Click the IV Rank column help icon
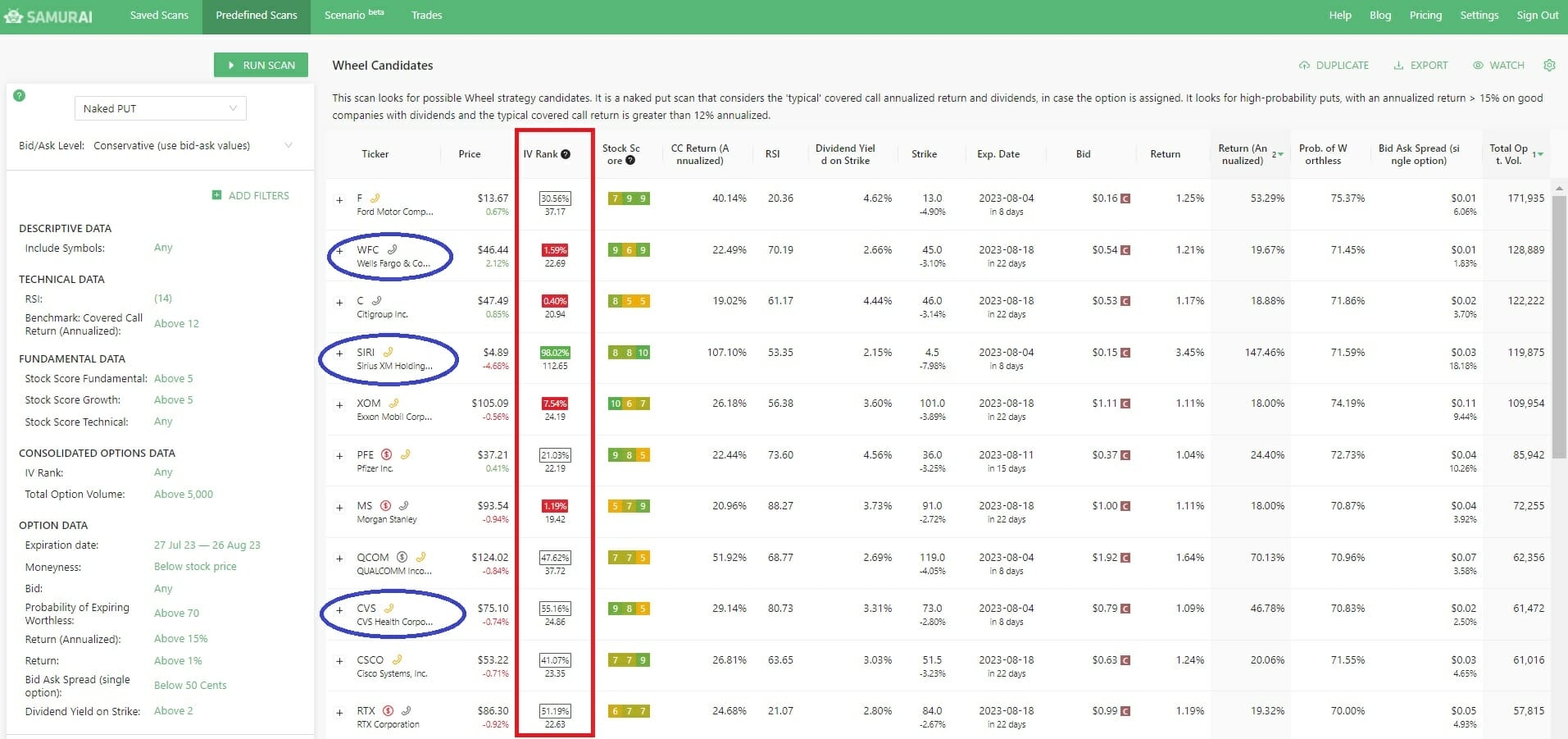Screen dimensions: 1568x739 [565, 153]
